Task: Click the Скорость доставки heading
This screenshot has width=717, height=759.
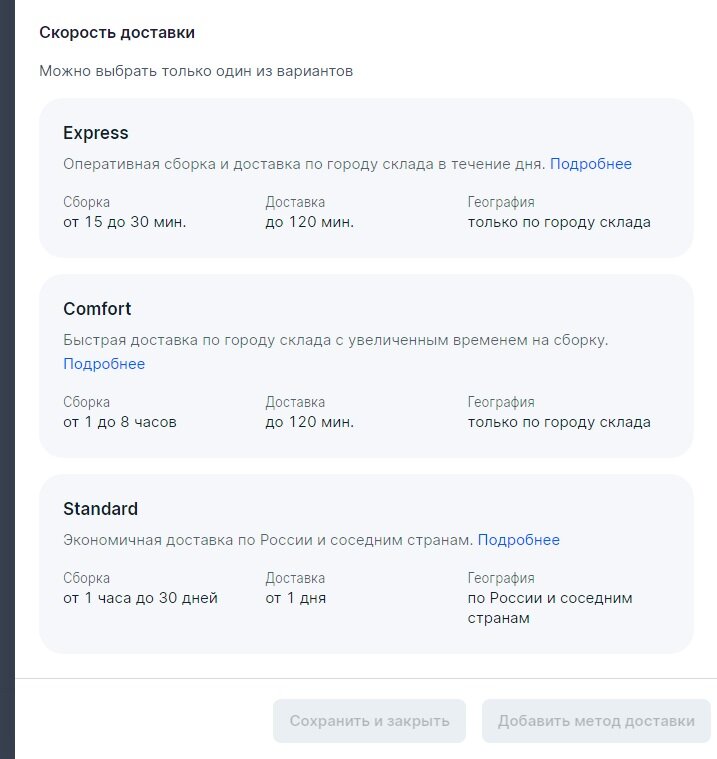Action: 117,32
